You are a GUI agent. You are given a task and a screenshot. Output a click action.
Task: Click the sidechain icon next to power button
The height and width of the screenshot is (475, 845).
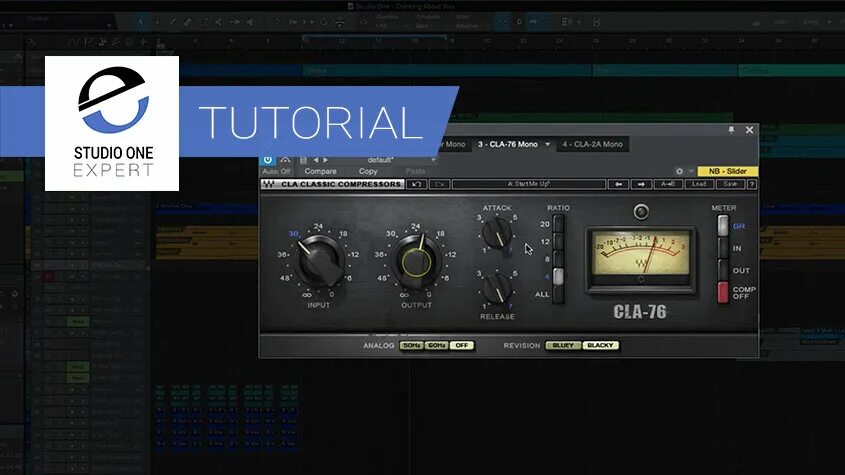coord(286,160)
